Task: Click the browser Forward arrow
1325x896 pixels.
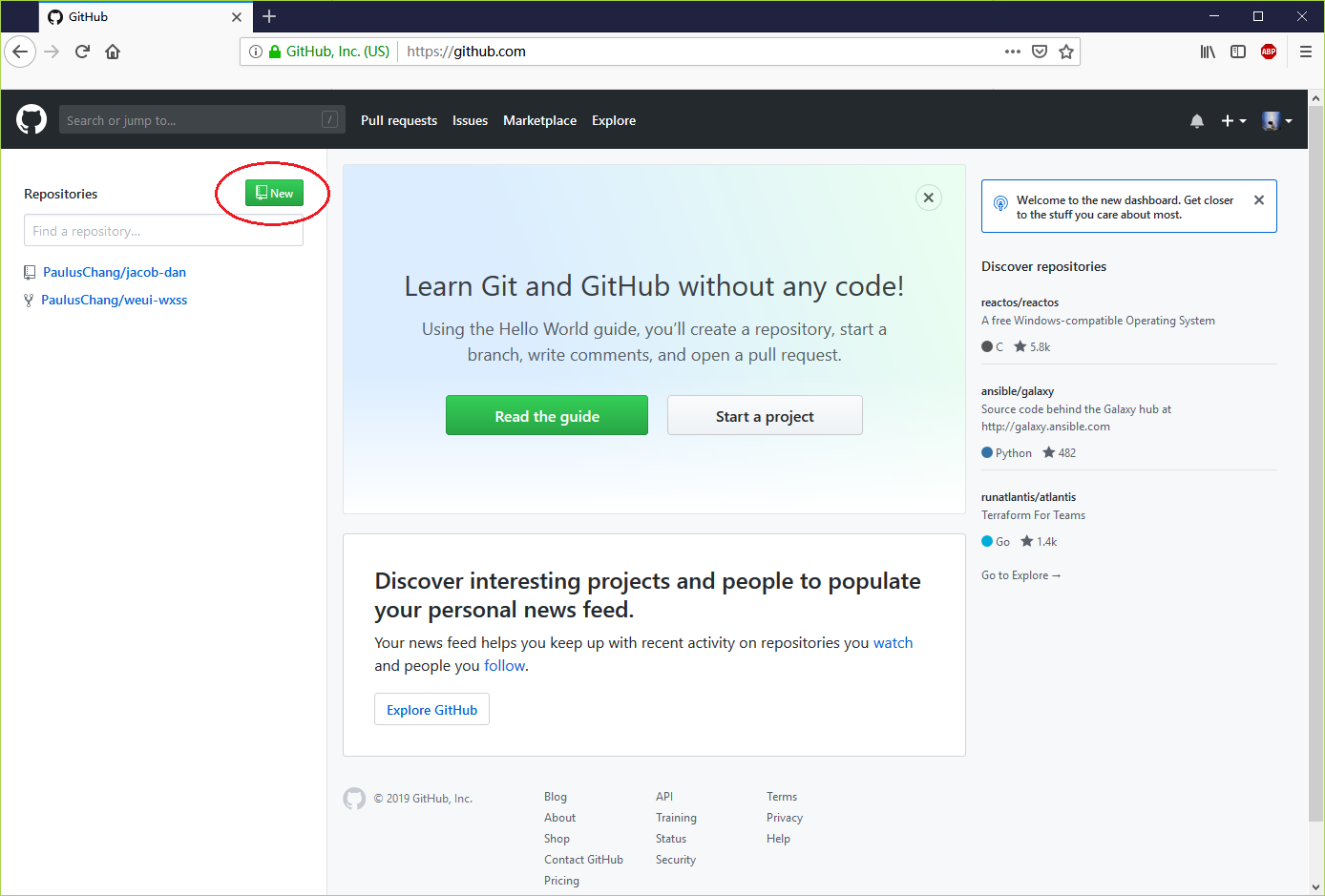Action: click(x=52, y=52)
